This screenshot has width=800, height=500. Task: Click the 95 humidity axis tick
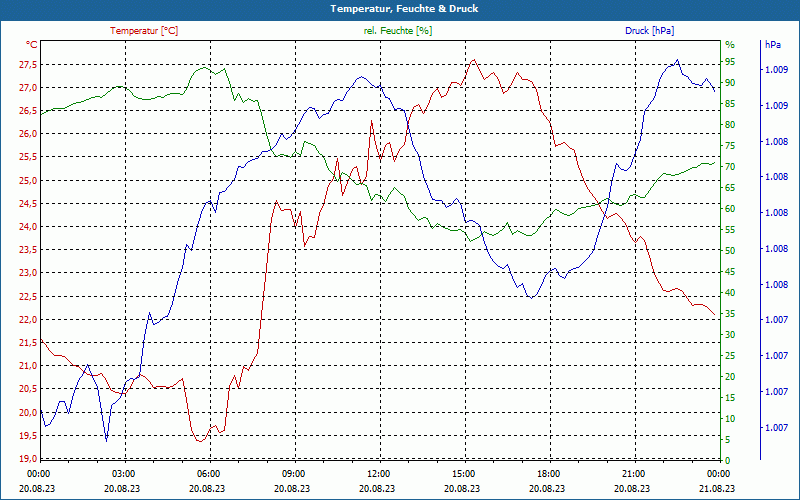point(730,62)
